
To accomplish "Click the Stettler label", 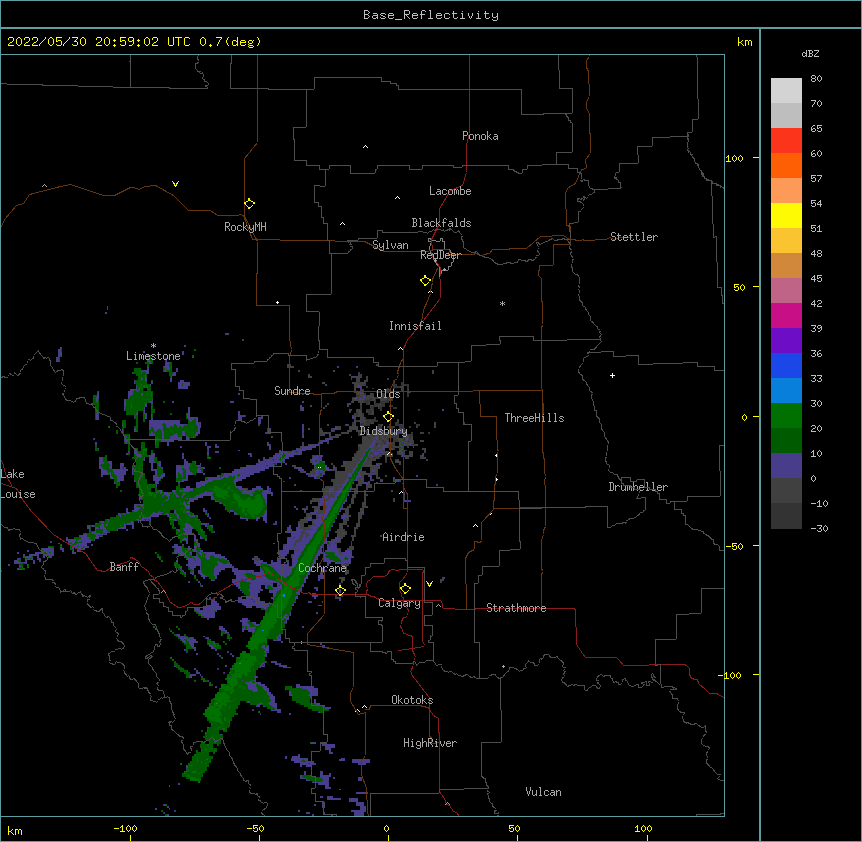I will (634, 237).
